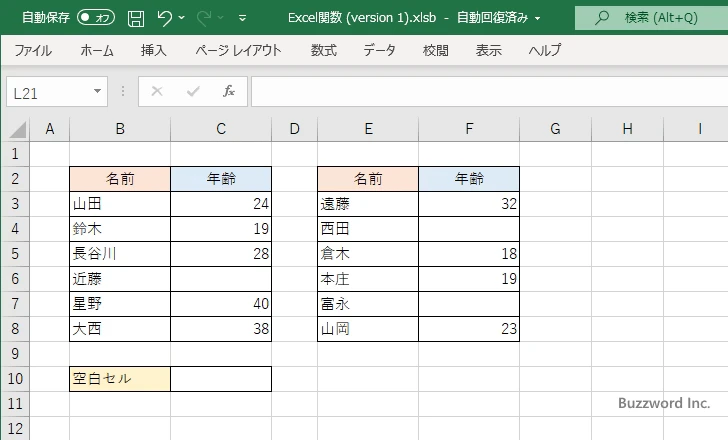Select column C header

[221, 129]
